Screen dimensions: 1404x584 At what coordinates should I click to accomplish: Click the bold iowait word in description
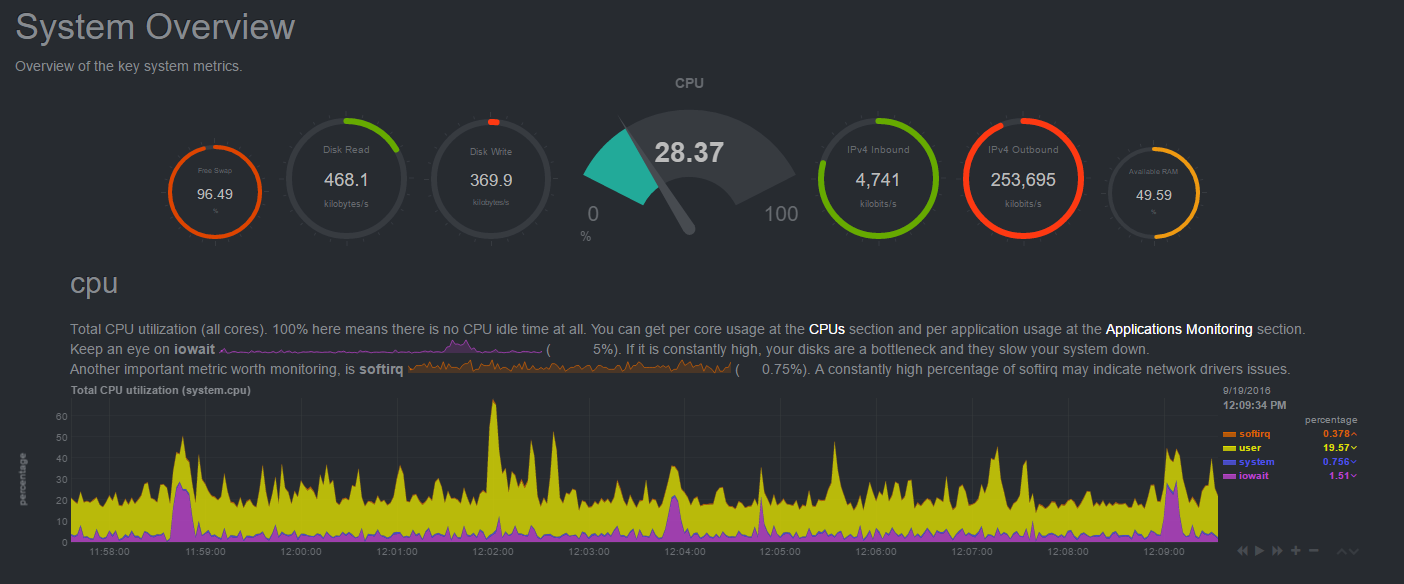pyautogui.click(x=192, y=349)
